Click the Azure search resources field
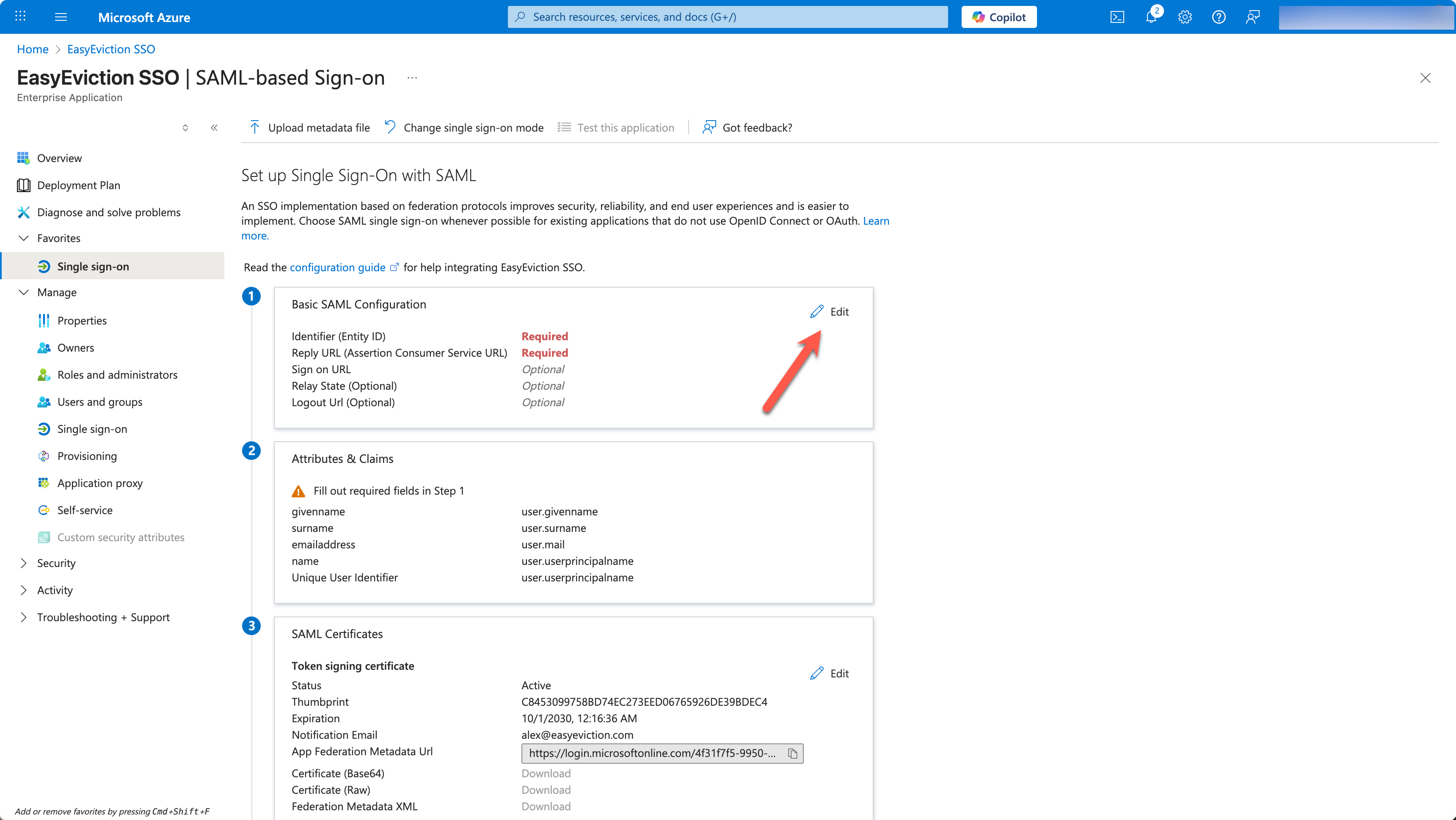Screen dimensions: 1456x820 728,17
